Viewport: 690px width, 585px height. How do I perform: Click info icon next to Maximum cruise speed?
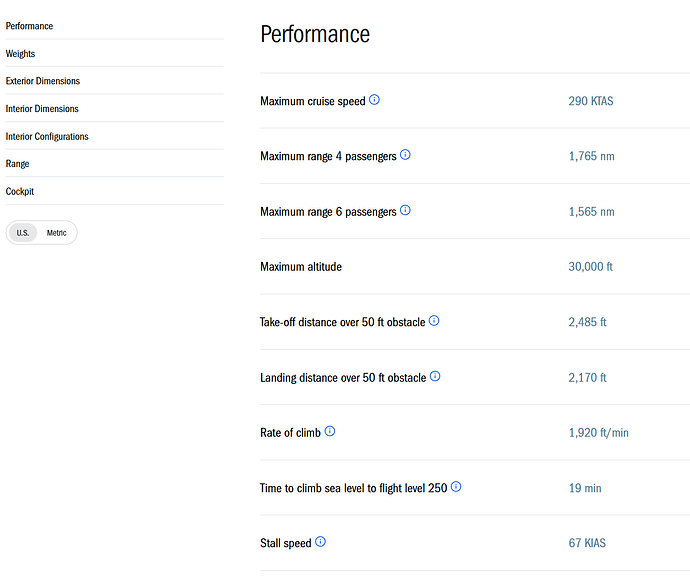pyautogui.click(x=374, y=100)
